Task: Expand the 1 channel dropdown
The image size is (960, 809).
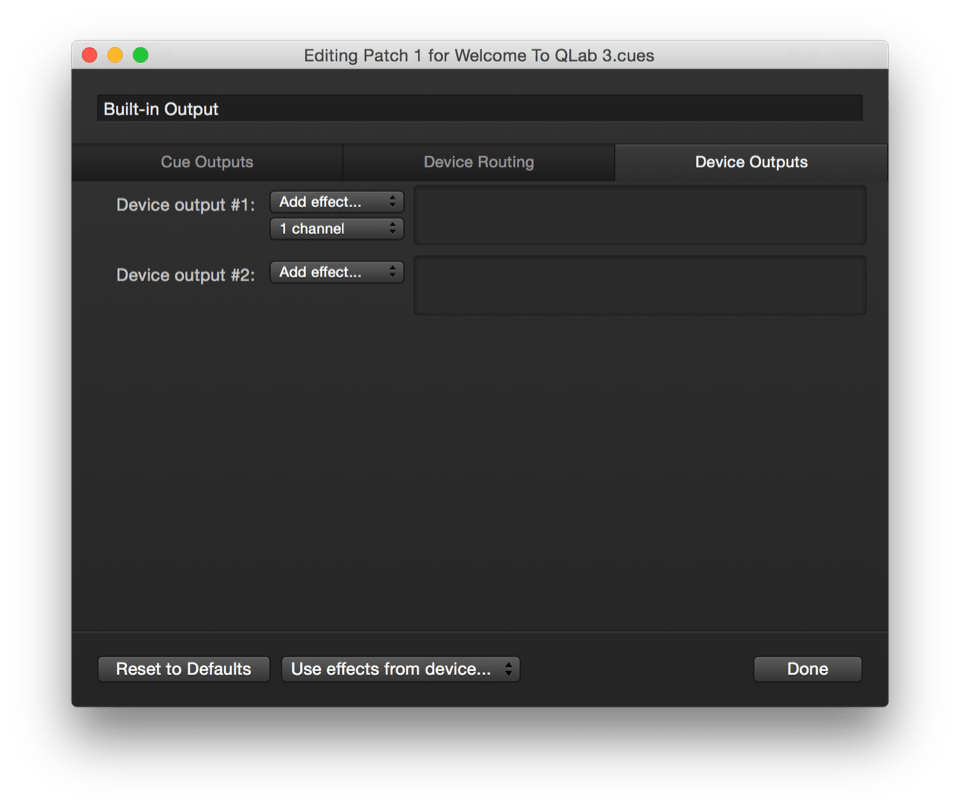Action: click(336, 229)
